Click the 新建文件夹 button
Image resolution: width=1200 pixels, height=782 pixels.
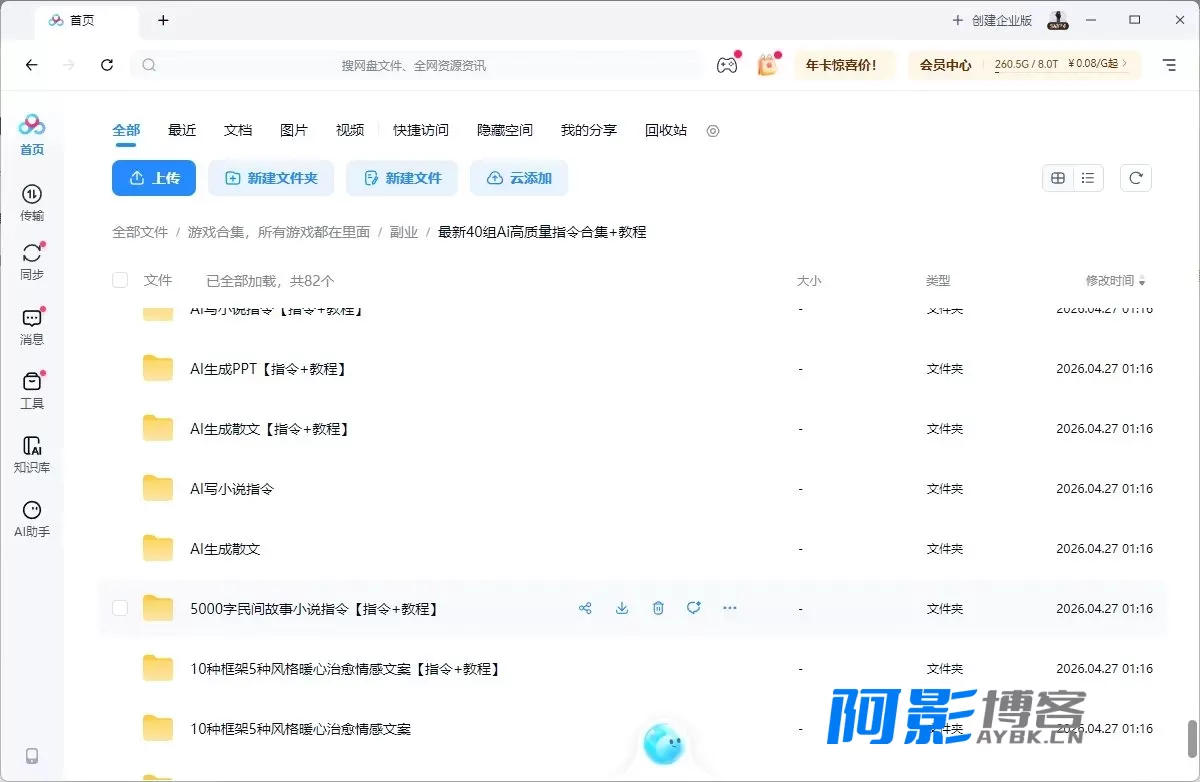pyautogui.click(x=271, y=178)
